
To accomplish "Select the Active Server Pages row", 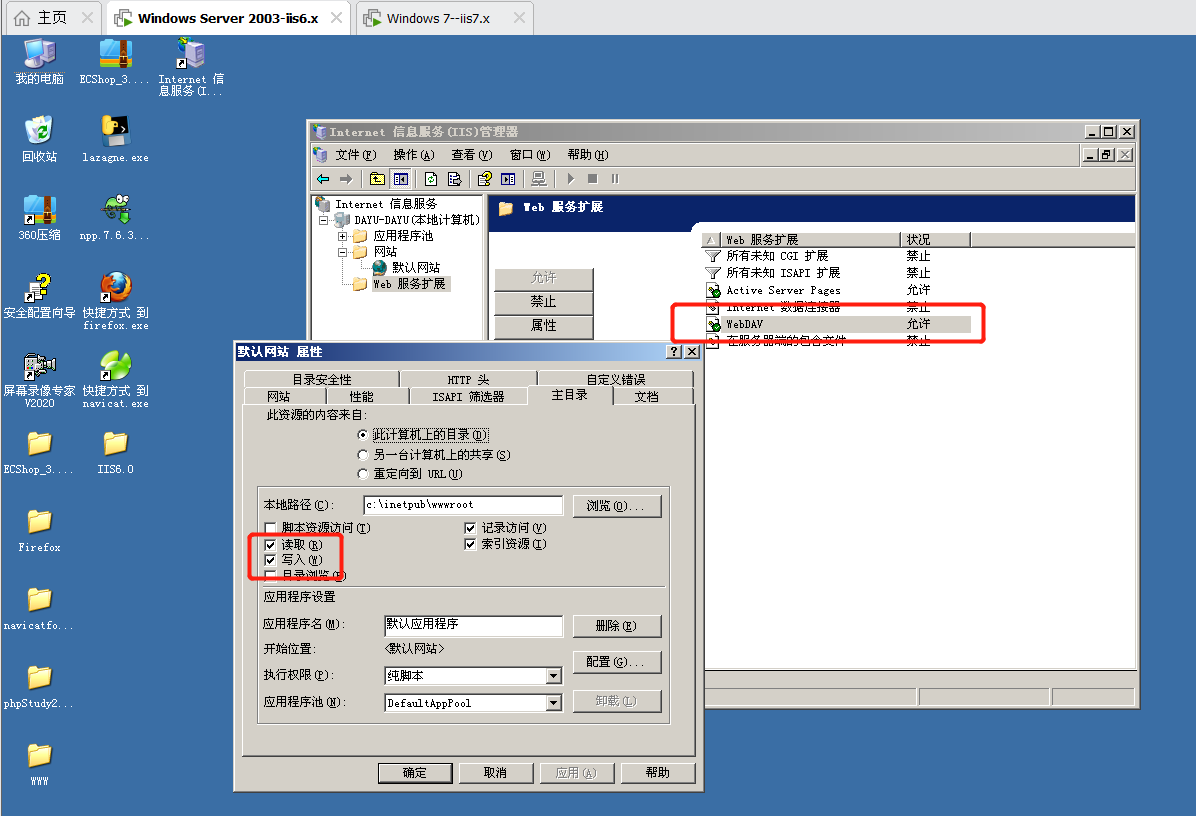I will click(x=838, y=291).
